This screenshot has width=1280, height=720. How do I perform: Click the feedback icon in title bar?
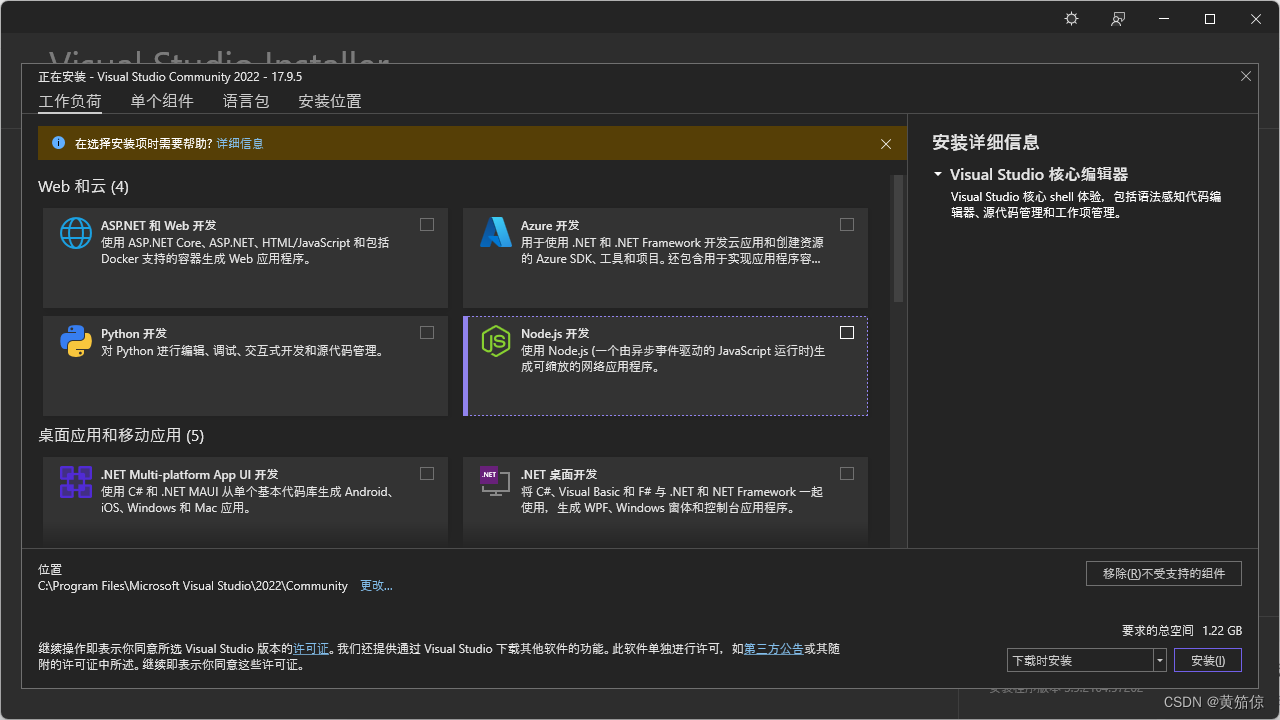[1118, 19]
